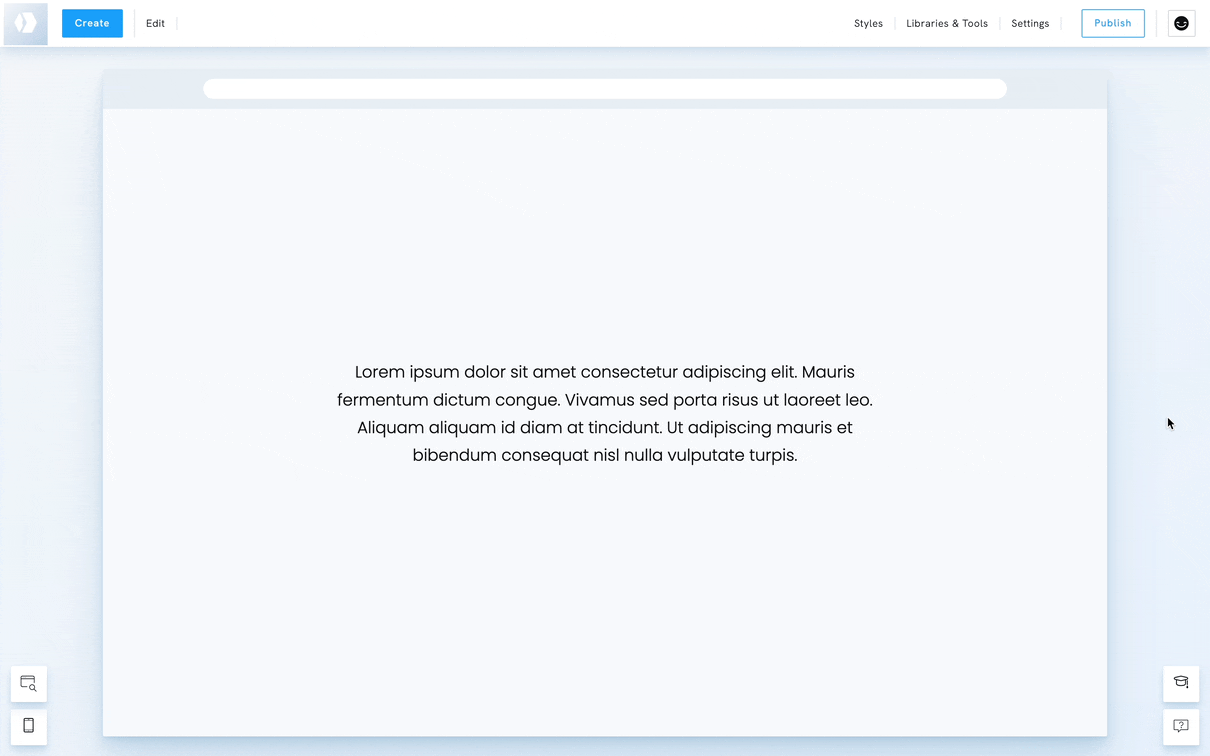The image size is (1210, 756).
Task: Click the white address bar in preview
Action: coord(604,89)
